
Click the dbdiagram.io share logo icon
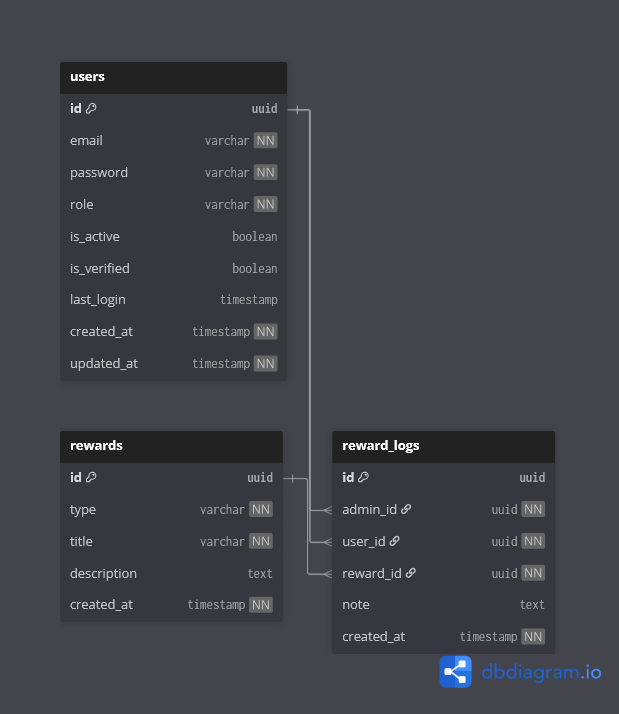(x=456, y=672)
